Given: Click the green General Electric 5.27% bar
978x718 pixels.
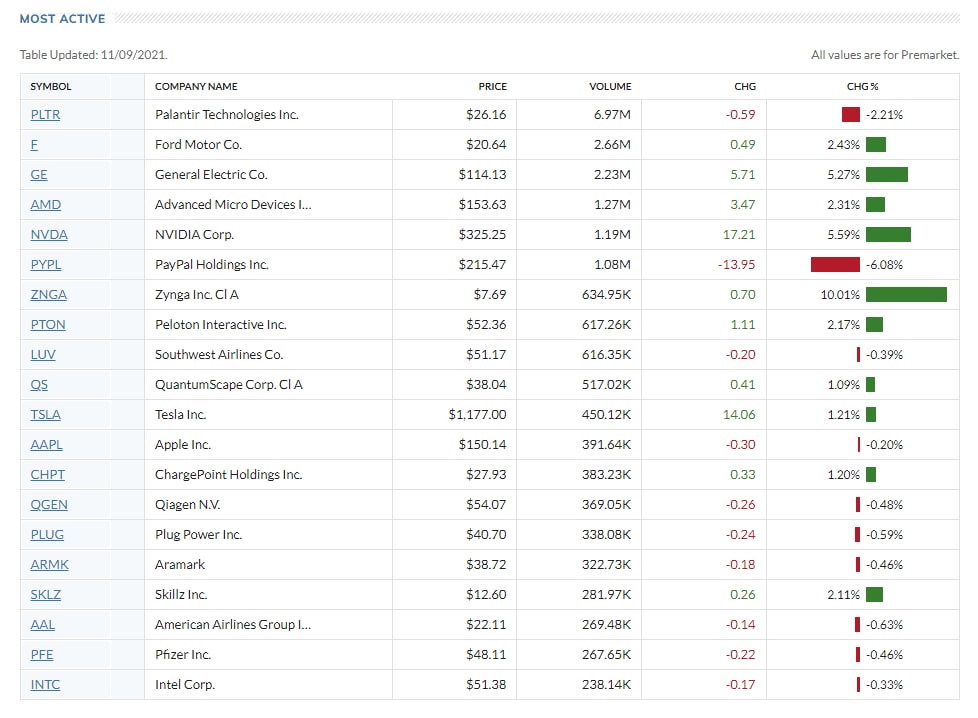Looking at the screenshot, I should coord(887,175).
